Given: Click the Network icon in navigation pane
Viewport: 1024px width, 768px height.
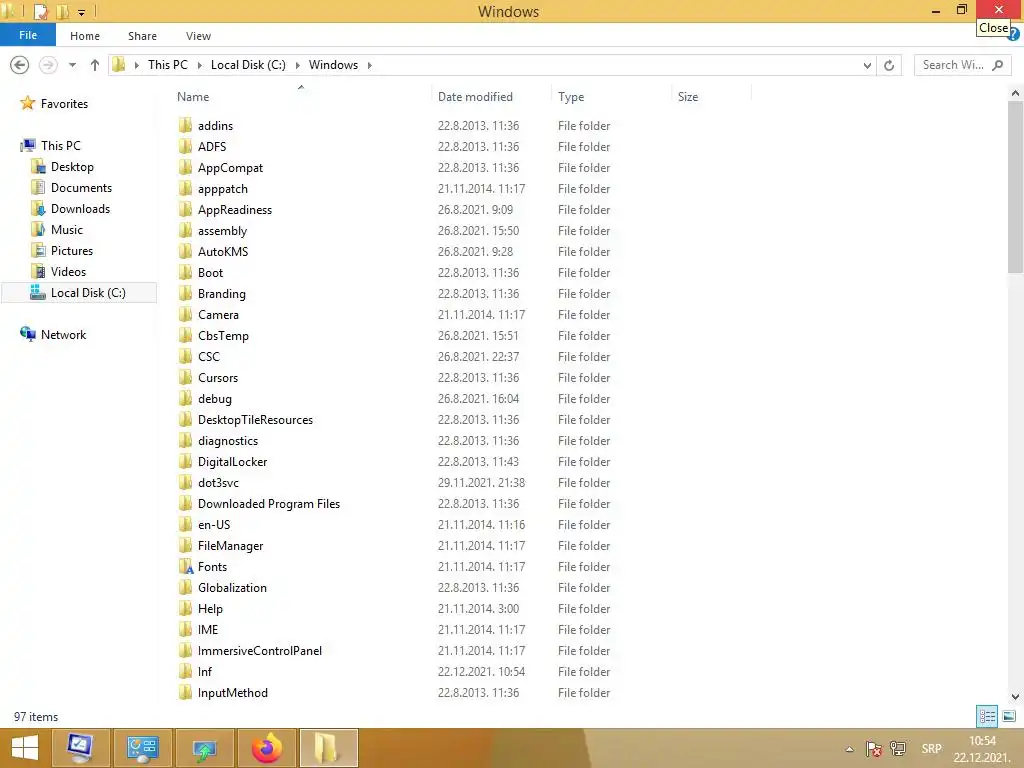Looking at the screenshot, I should 27,334.
